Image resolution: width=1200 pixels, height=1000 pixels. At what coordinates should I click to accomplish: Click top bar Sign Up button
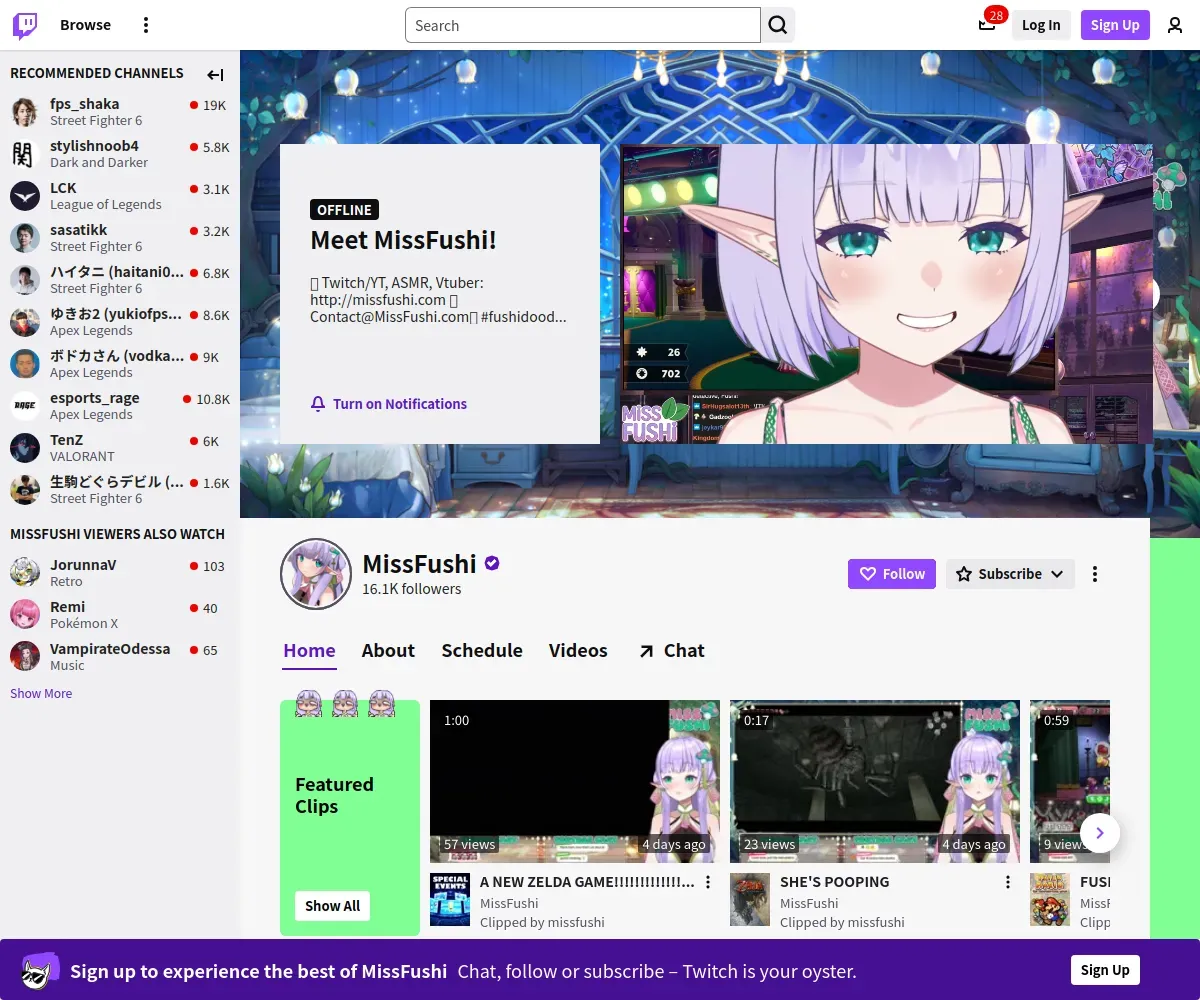[x=1115, y=25]
